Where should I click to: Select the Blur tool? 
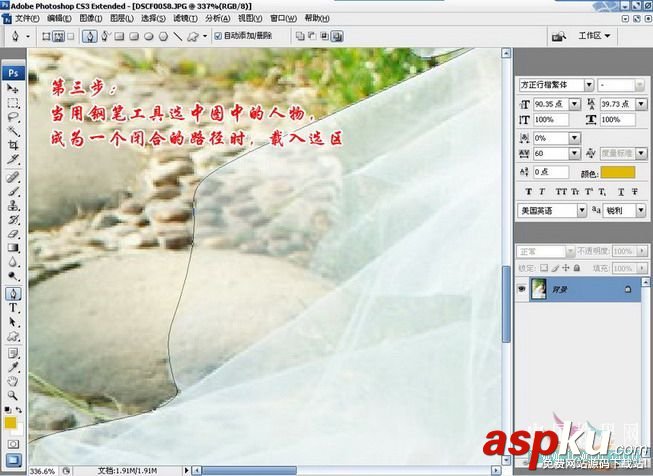pyautogui.click(x=13, y=262)
